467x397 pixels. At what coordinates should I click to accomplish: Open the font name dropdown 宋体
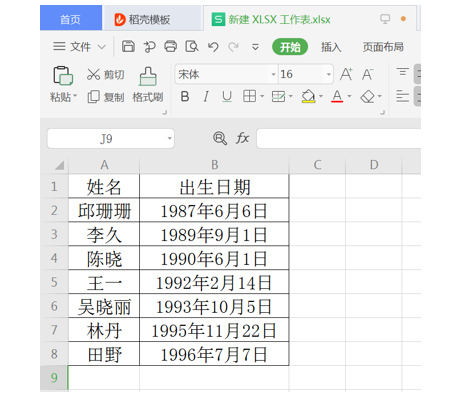(273, 74)
